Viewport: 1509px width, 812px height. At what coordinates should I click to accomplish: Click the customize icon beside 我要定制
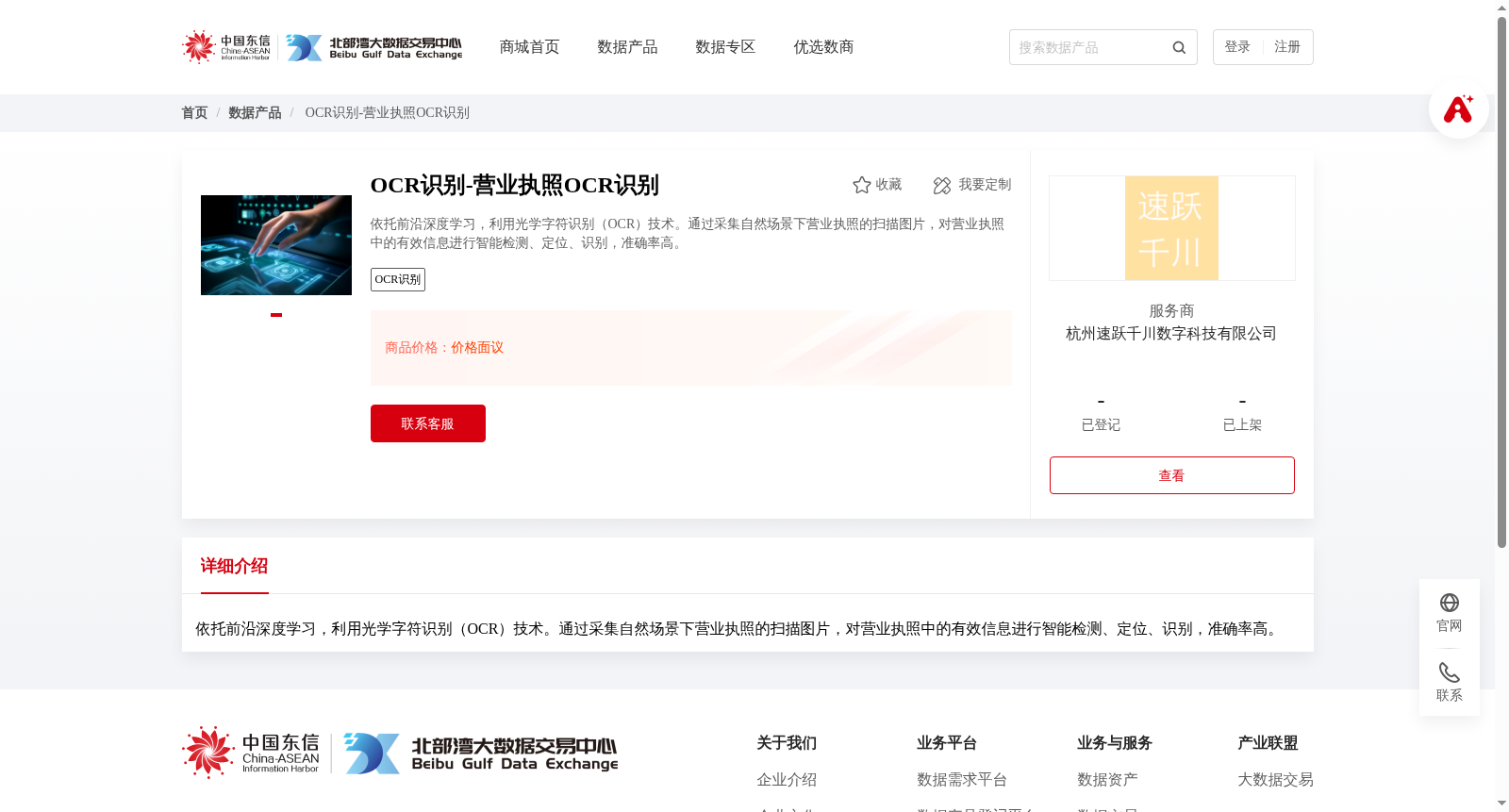(x=942, y=186)
